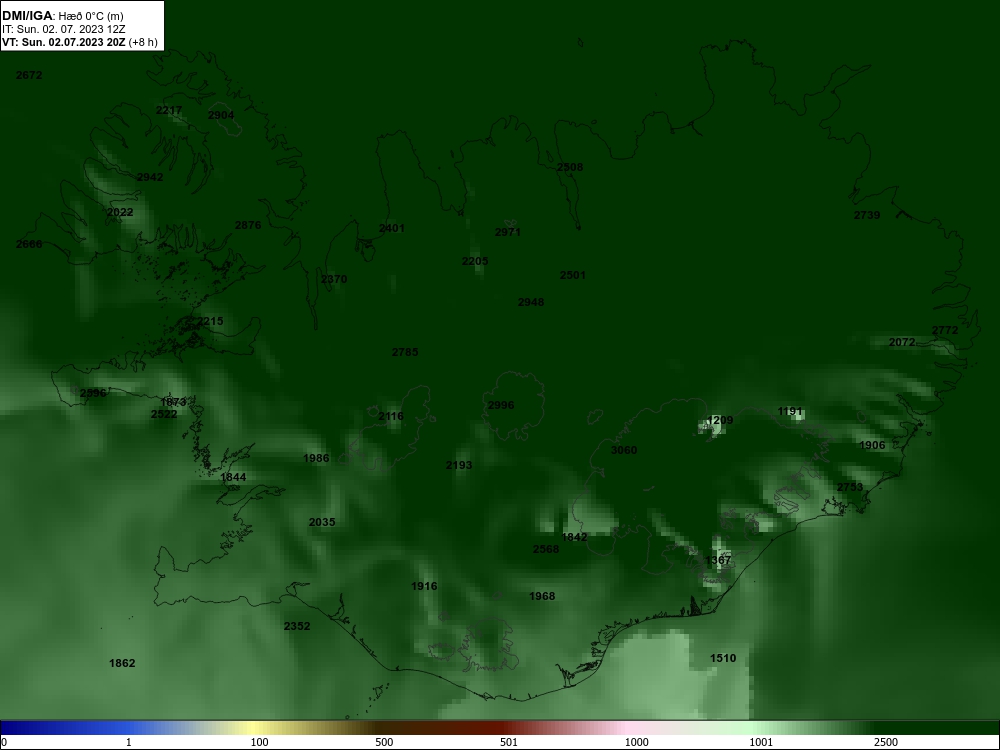Click the map value 2568
This screenshot has width=1000, height=750.
(546, 550)
